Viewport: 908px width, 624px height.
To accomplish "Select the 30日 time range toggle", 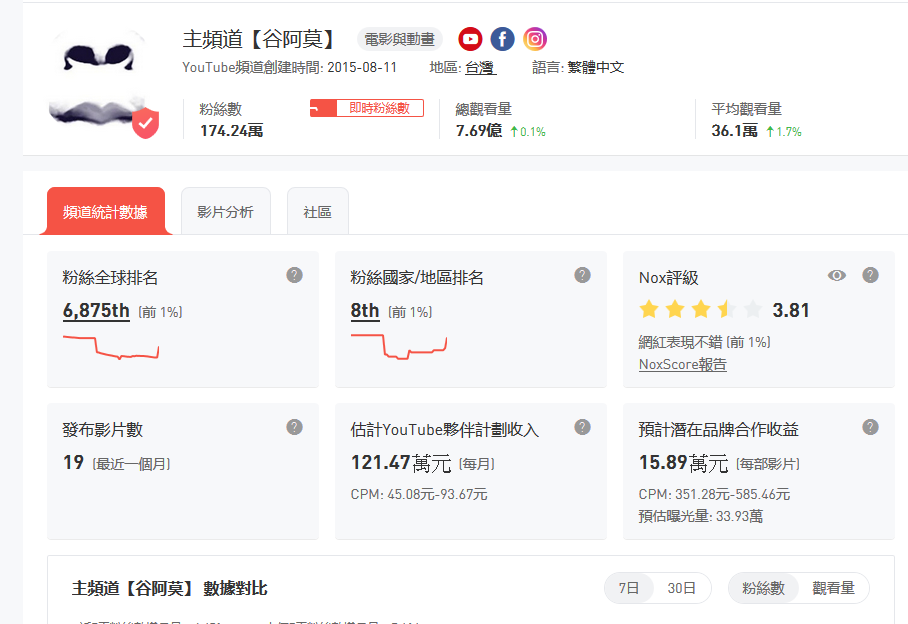I will coord(682,588).
